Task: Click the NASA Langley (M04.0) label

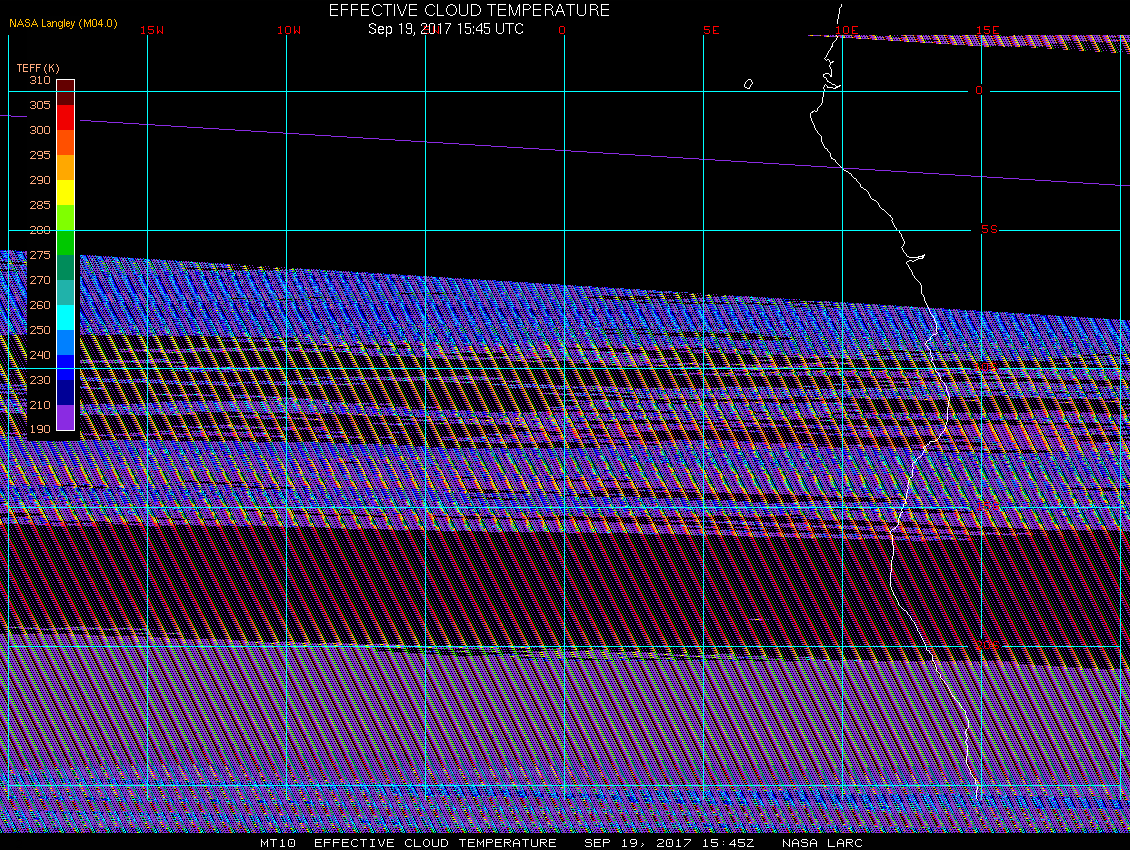Action: [x=63, y=23]
